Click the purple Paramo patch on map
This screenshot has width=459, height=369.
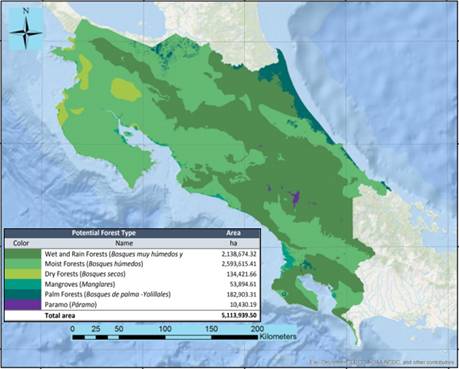295,199
